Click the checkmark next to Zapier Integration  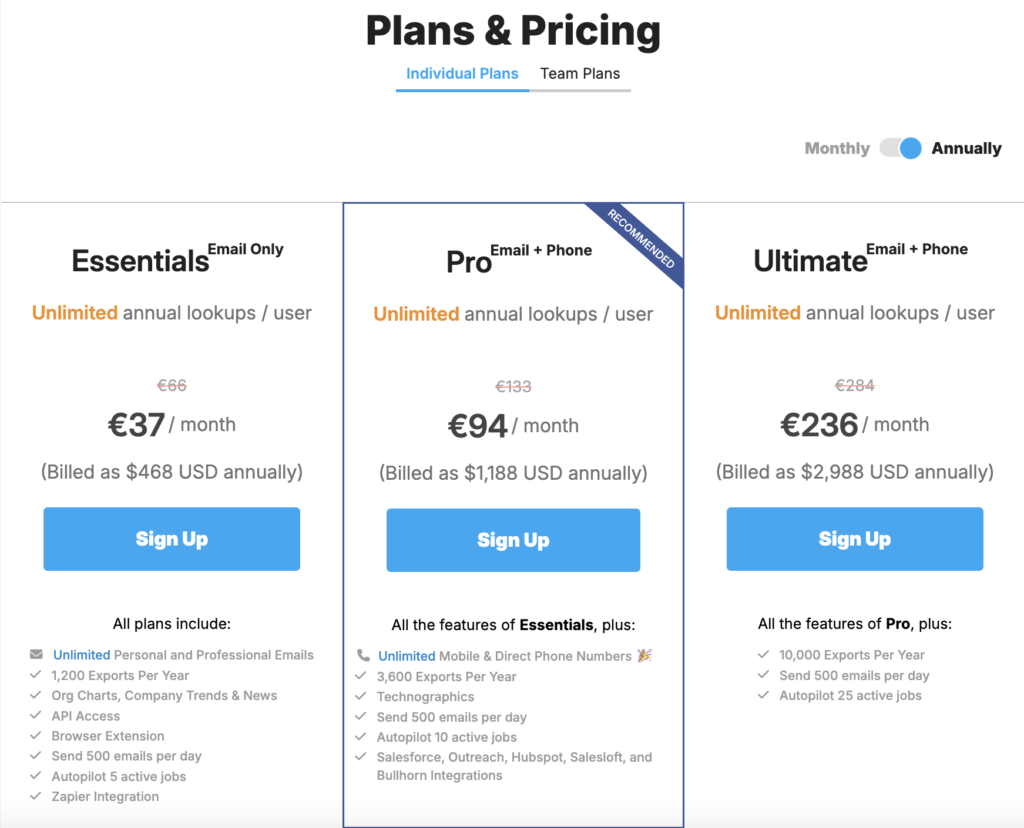(x=36, y=797)
